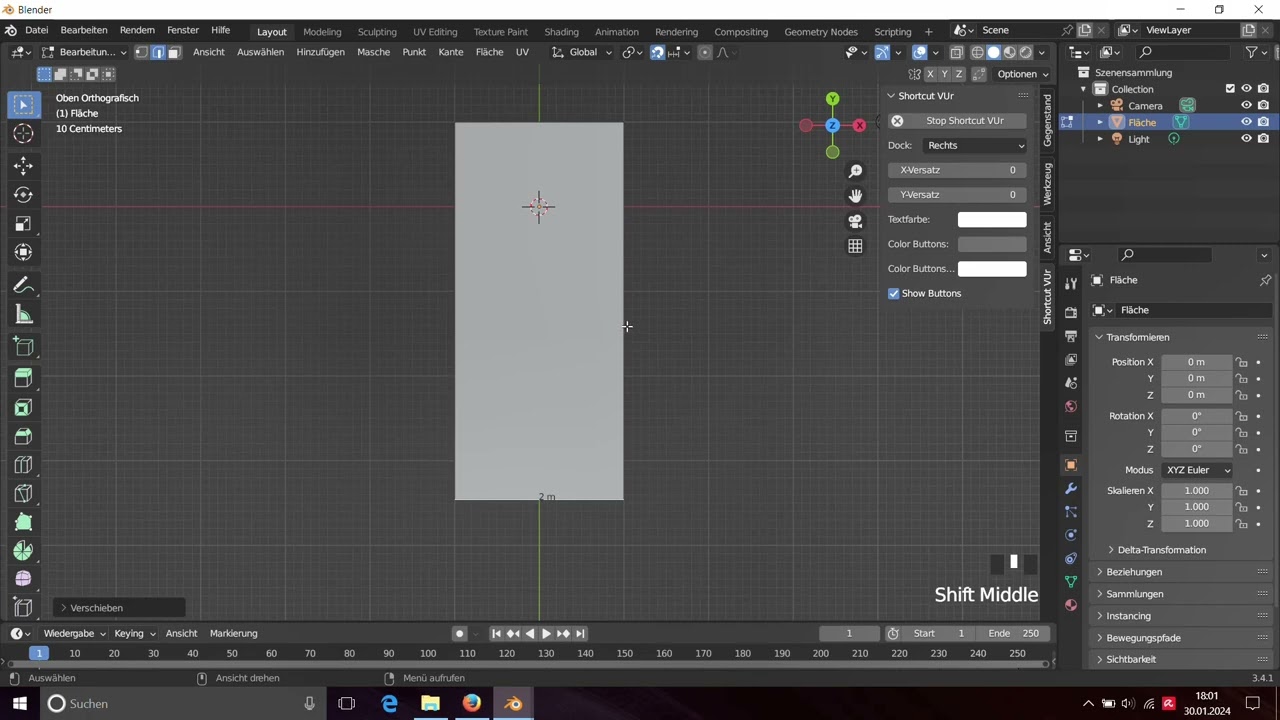Open the Masche menu in viewport header
Viewport: 1280px width, 720px height.
click(373, 52)
